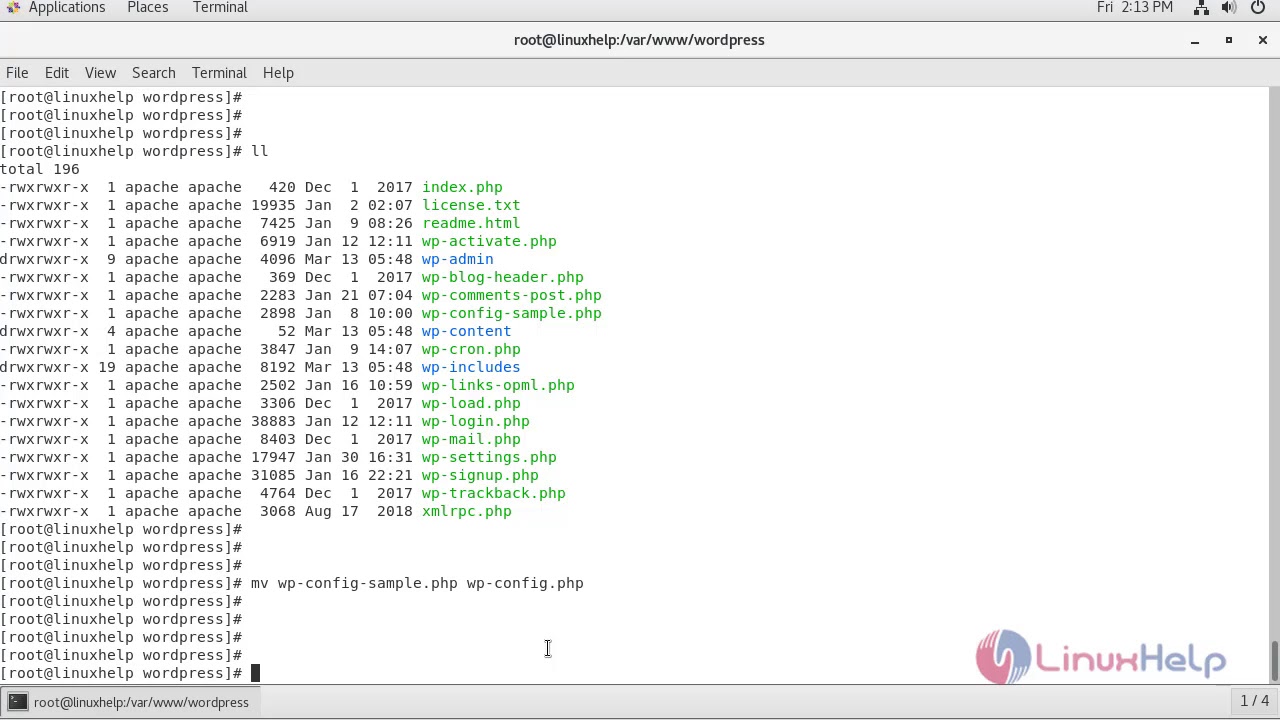Open the View menu

pyautogui.click(x=100, y=73)
